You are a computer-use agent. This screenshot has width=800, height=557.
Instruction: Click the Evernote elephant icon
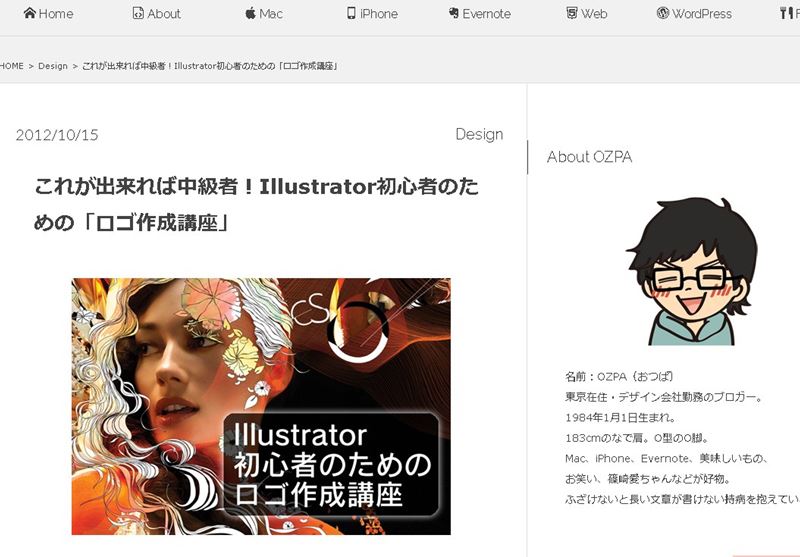pos(454,14)
